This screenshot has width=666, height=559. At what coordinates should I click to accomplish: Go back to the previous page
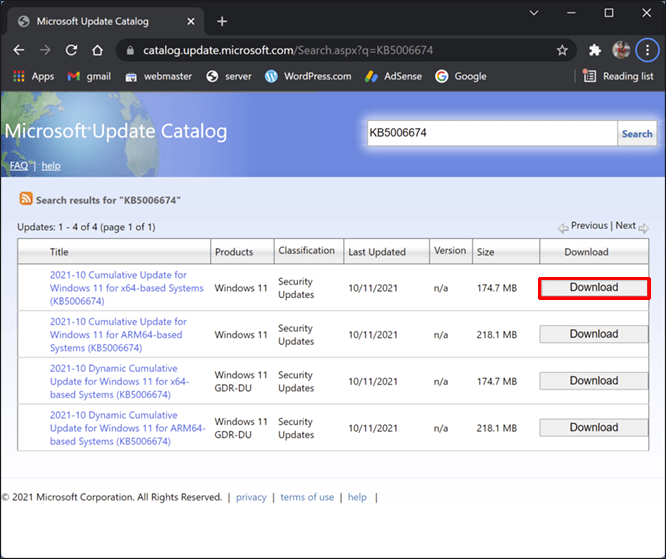point(19,50)
